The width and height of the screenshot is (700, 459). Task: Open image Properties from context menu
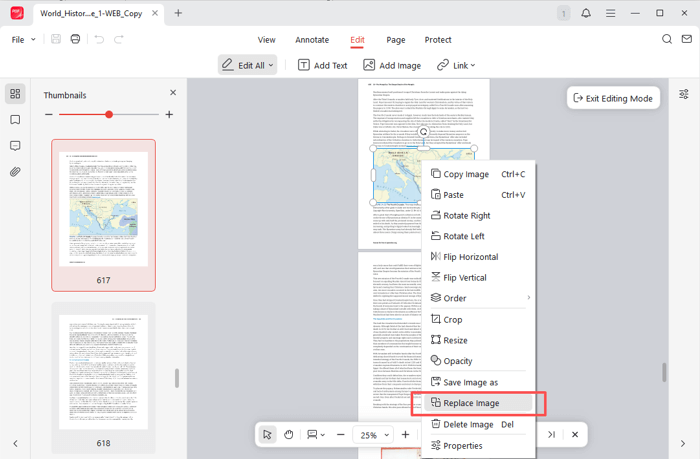[480, 446]
